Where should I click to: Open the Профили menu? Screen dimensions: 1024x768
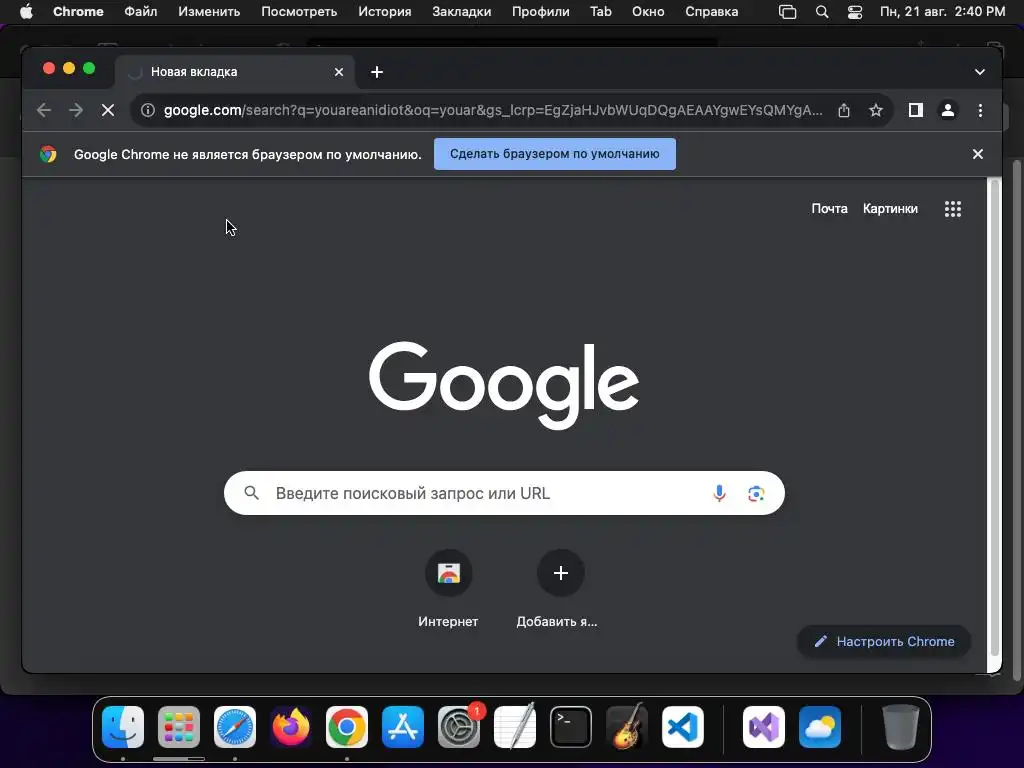click(x=541, y=12)
